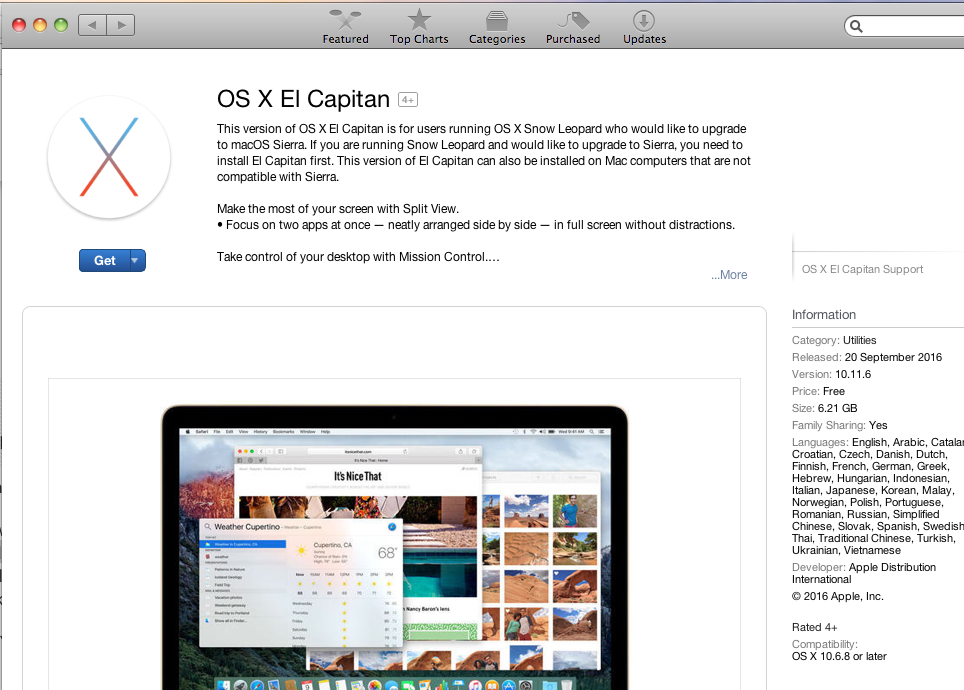Open the Updates download icon
The height and width of the screenshot is (690, 964).
pos(644,20)
